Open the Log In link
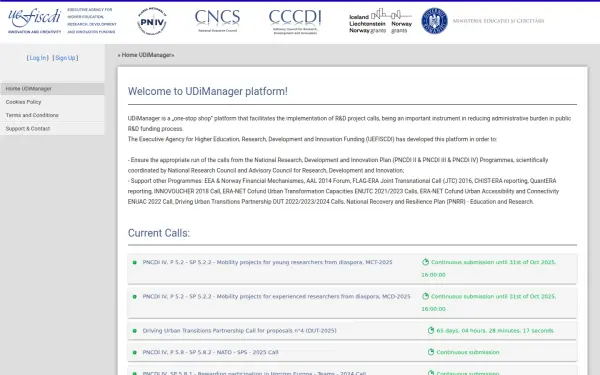Screen dimensions: 600x375 tap(38, 58)
